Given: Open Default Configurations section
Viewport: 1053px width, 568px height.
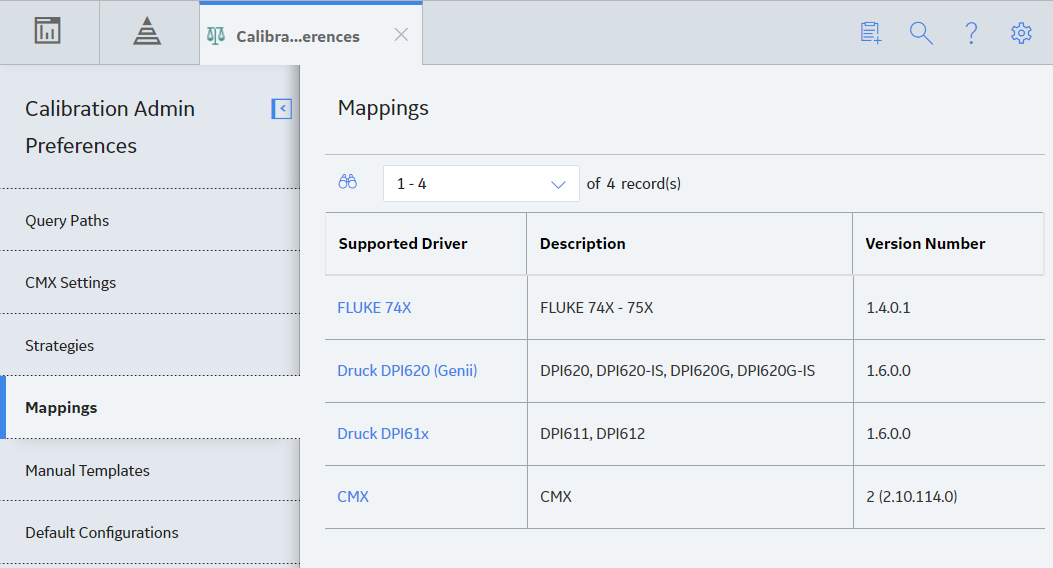Looking at the screenshot, I should [x=150, y=532].
